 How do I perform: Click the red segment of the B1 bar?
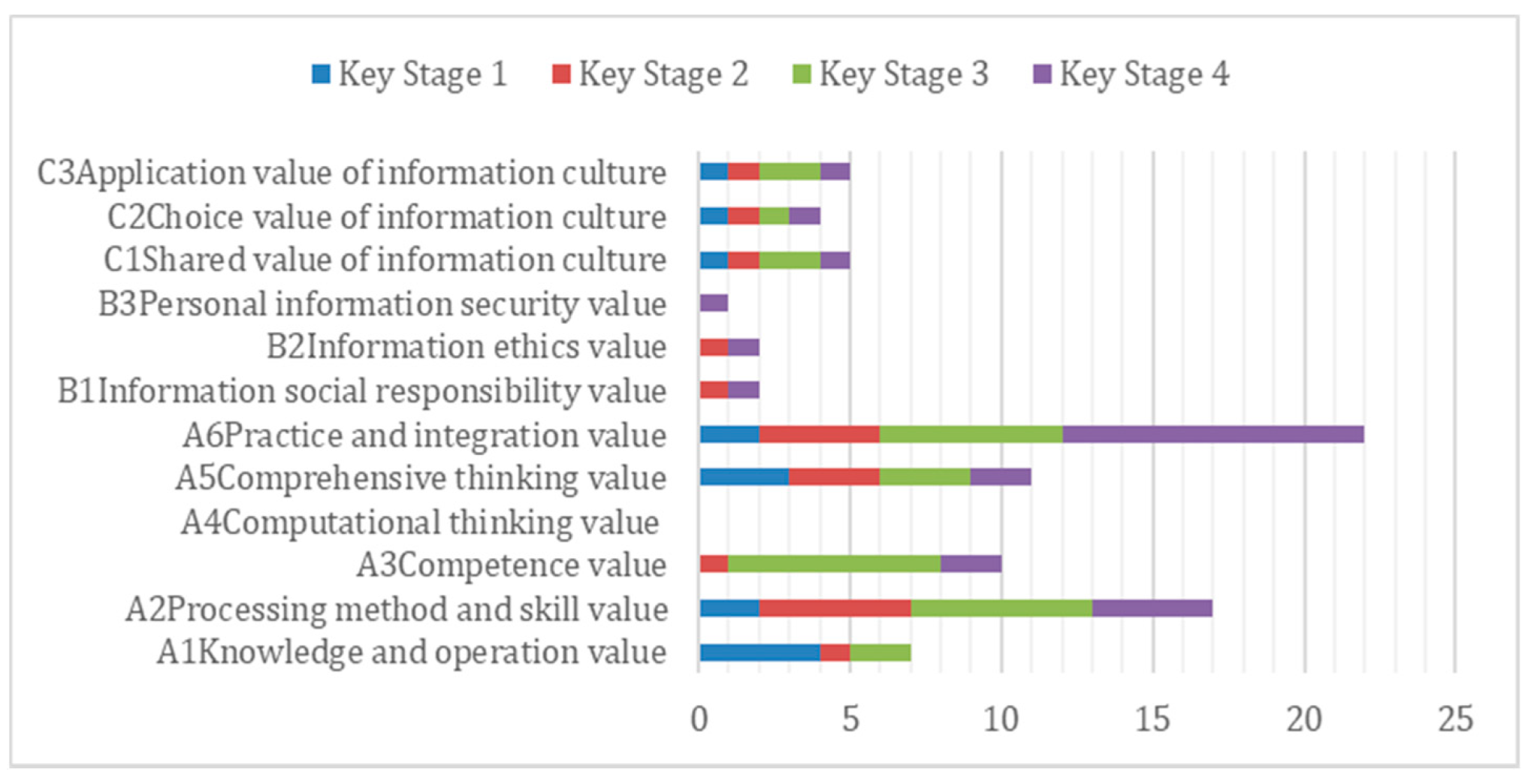714,390
